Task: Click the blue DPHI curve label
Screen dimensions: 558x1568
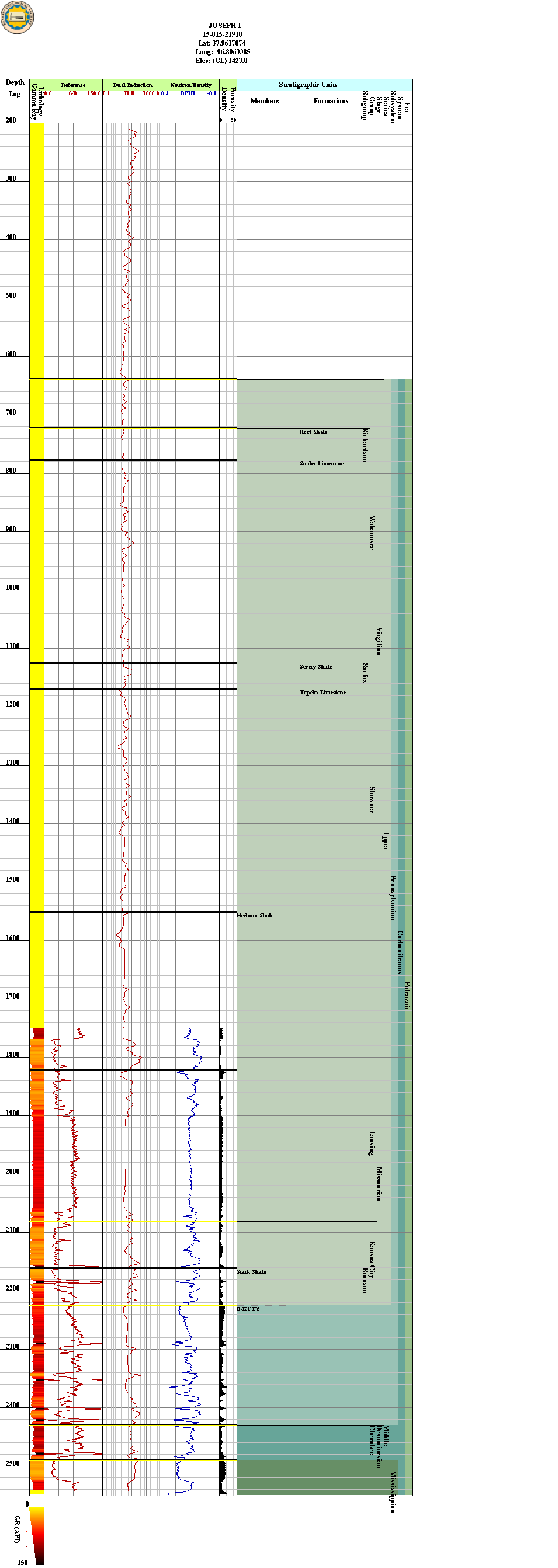Action: tap(188, 93)
